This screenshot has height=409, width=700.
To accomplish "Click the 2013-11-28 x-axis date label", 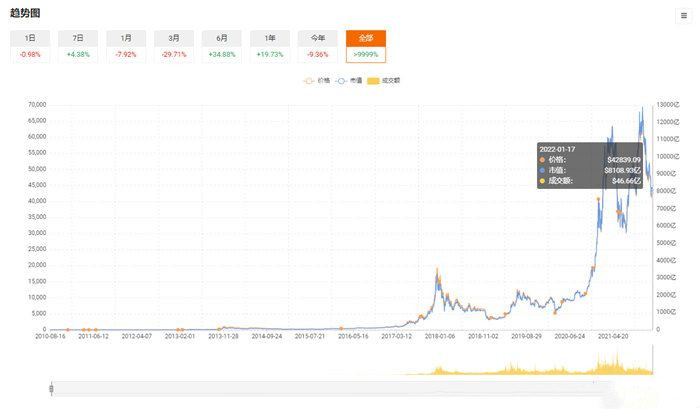I will (223, 336).
